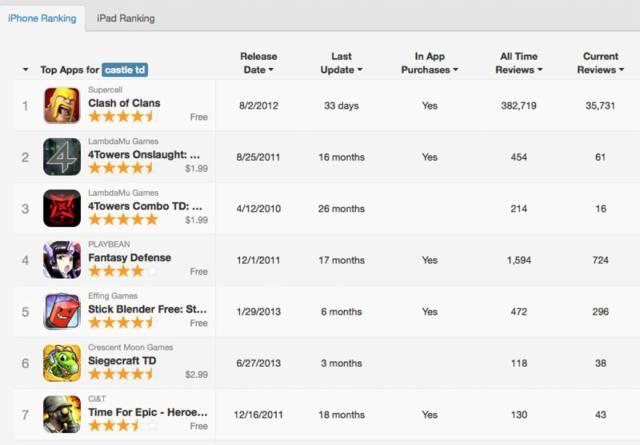Click the Stick Blender Free app icon
Screen dimensions: 640x445
click(62, 312)
